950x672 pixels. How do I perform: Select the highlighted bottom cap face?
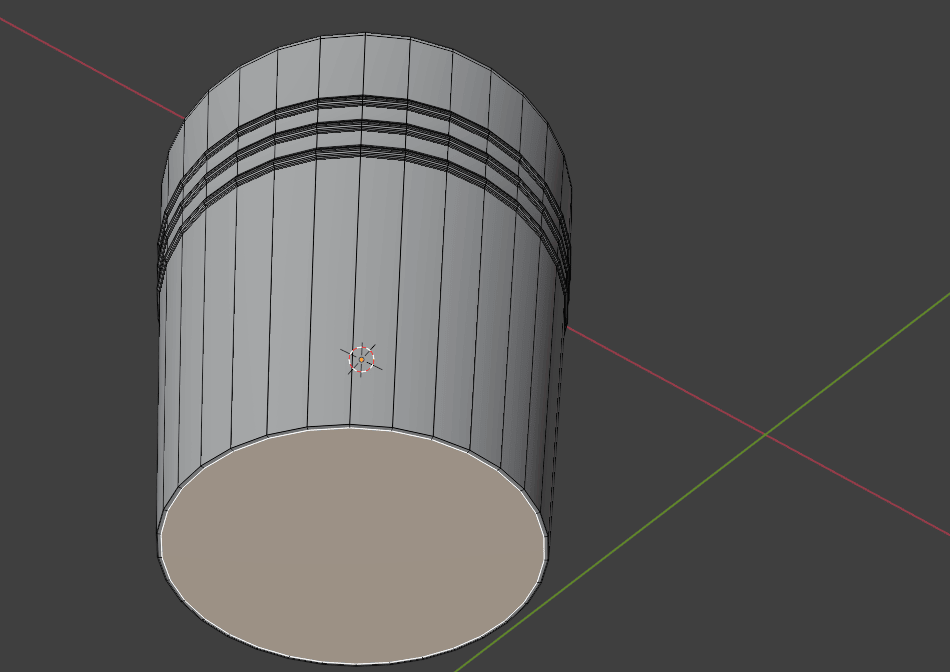click(350, 545)
